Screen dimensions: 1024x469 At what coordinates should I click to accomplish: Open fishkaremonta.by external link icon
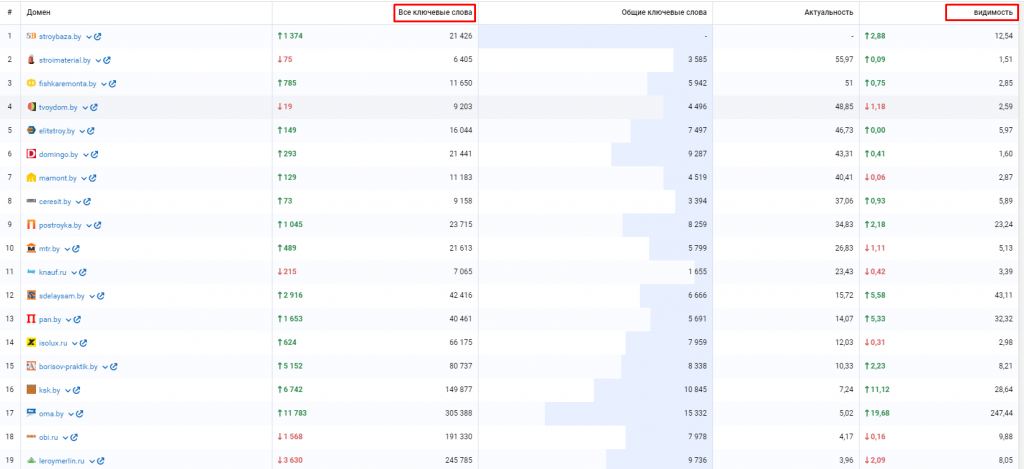tap(113, 84)
